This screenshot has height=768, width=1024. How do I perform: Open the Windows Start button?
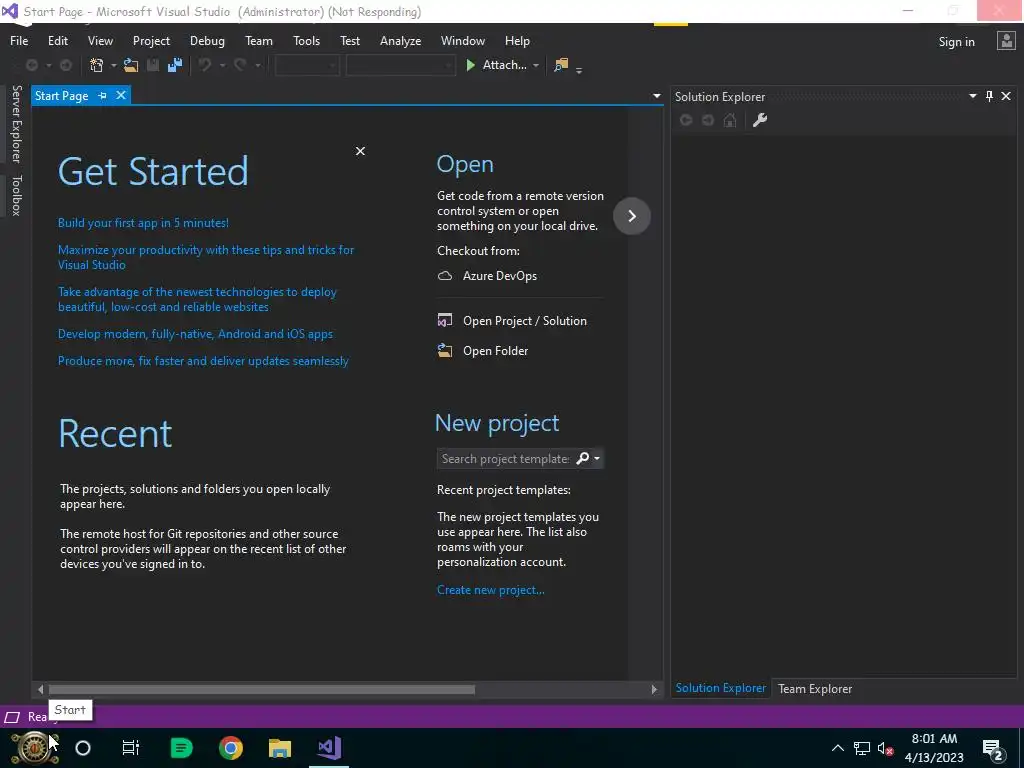pos(33,748)
